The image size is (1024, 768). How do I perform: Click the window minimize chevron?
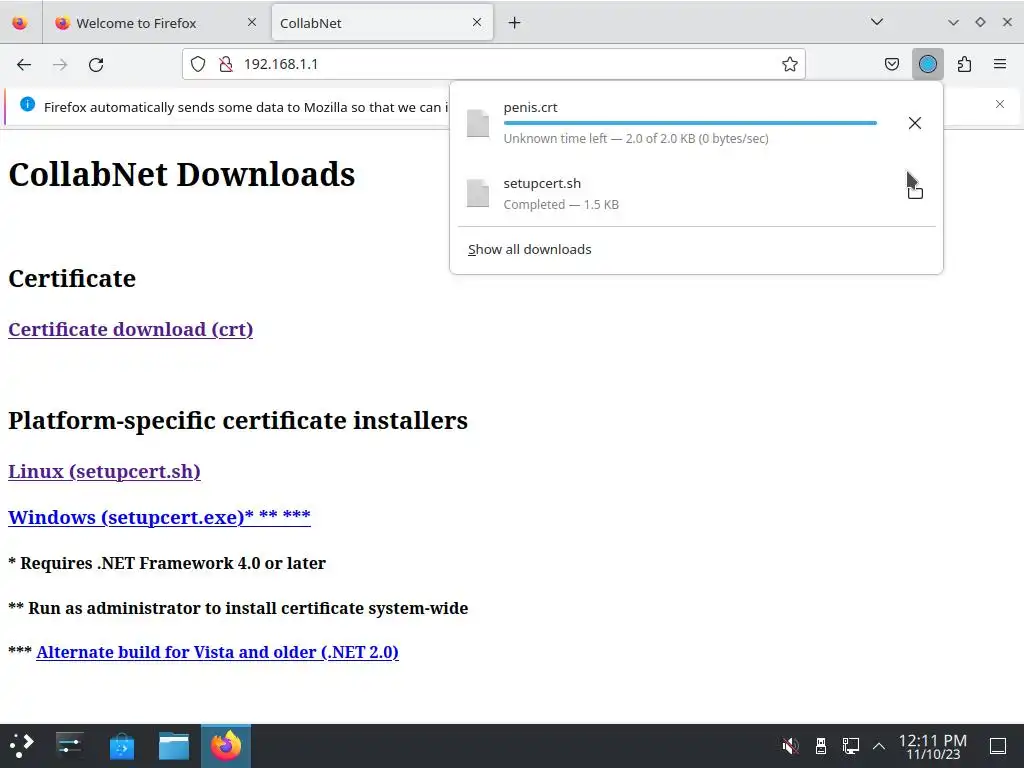[953, 22]
